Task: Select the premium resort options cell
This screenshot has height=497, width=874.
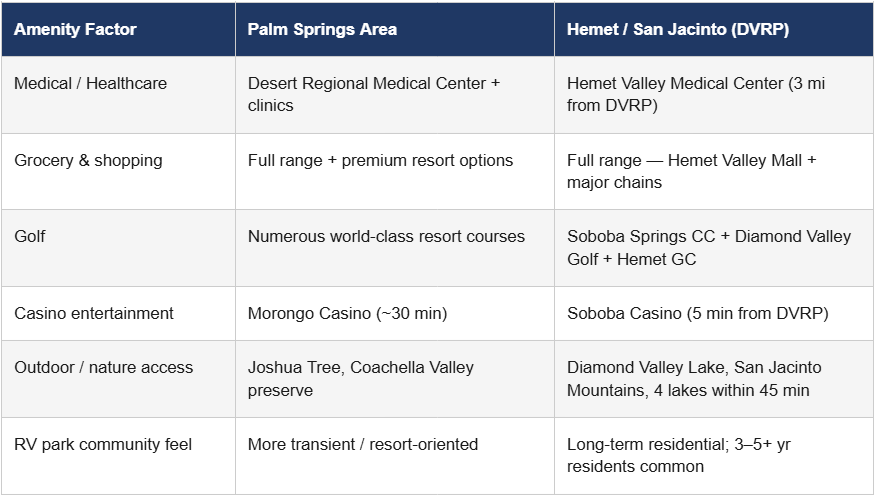Action: click(x=380, y=160)
